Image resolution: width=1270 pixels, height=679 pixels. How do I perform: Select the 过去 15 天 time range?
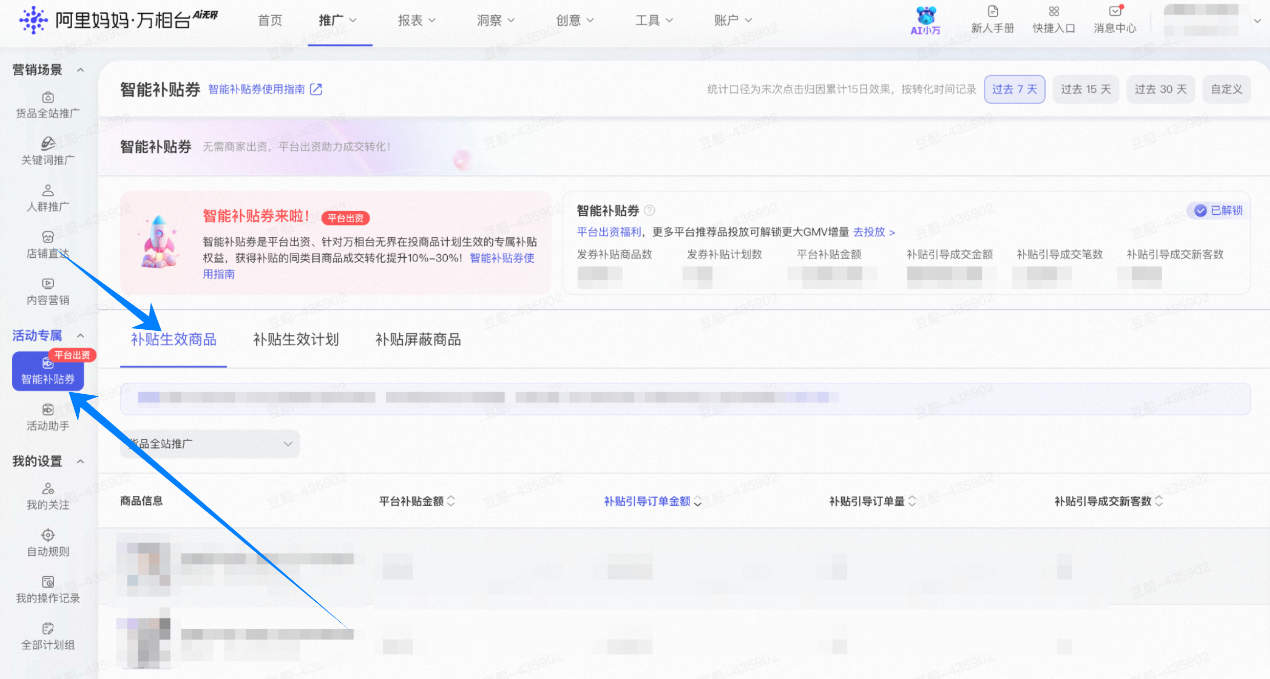1086,89
